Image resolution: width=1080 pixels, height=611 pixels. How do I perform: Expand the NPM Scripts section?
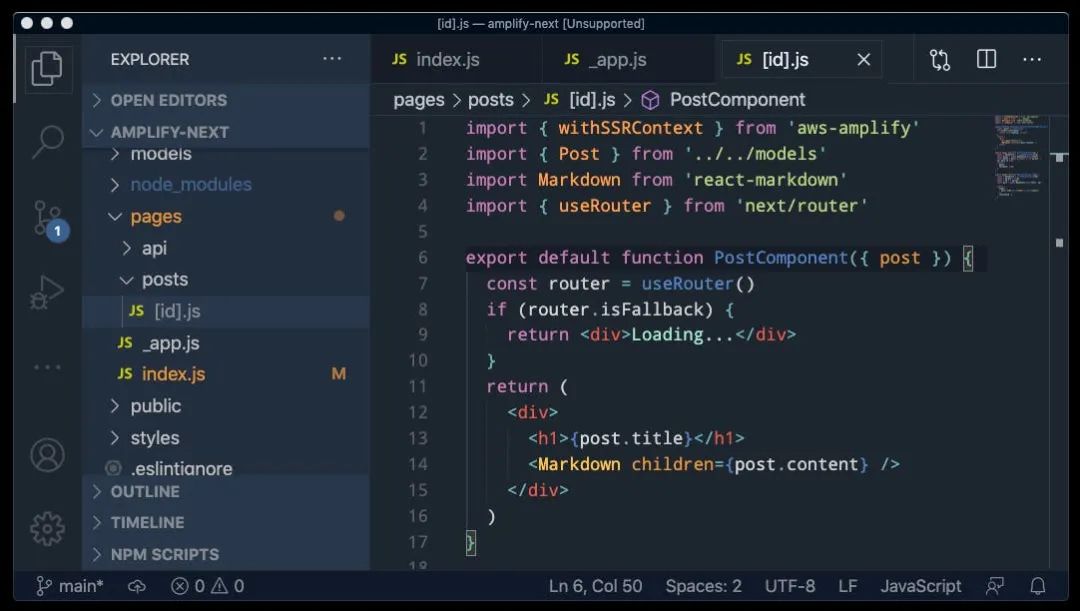[x=226, y=555]
